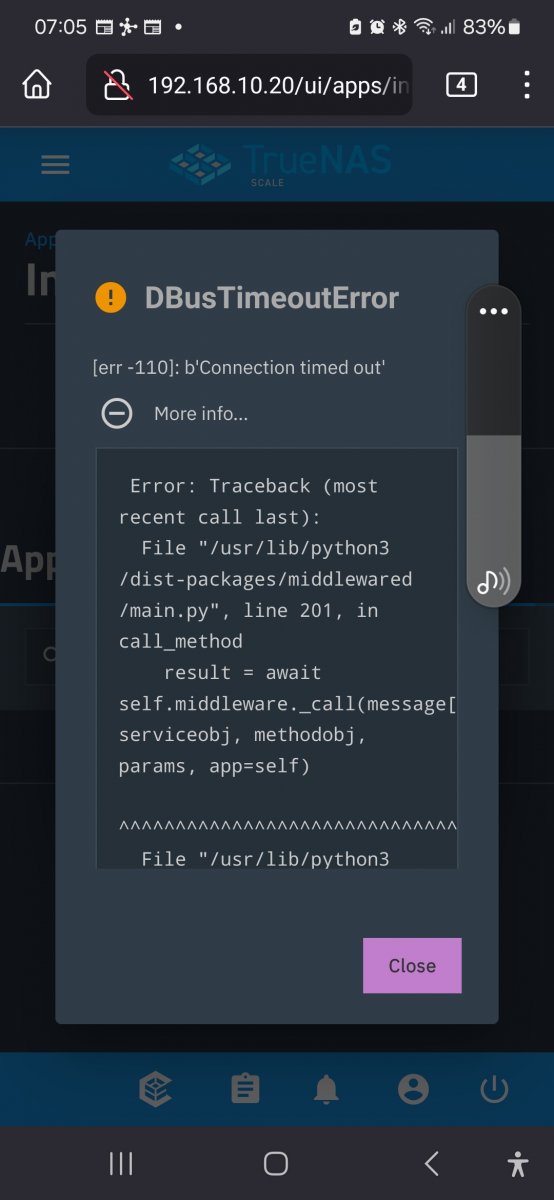Click the iXsystems cube icon in footer
The image size is (554, 1200).
156,1089
